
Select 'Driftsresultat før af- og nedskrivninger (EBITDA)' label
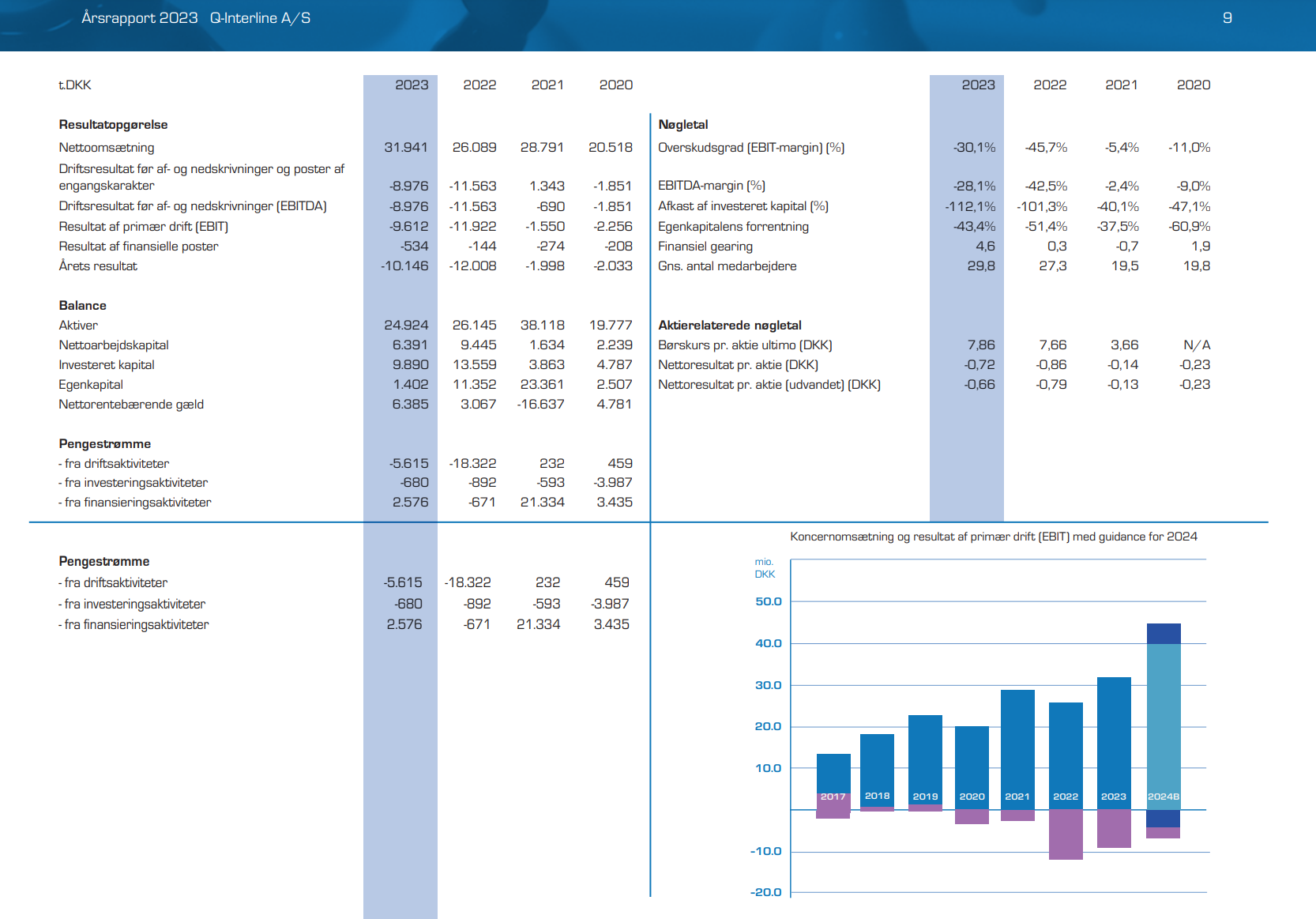193,205
